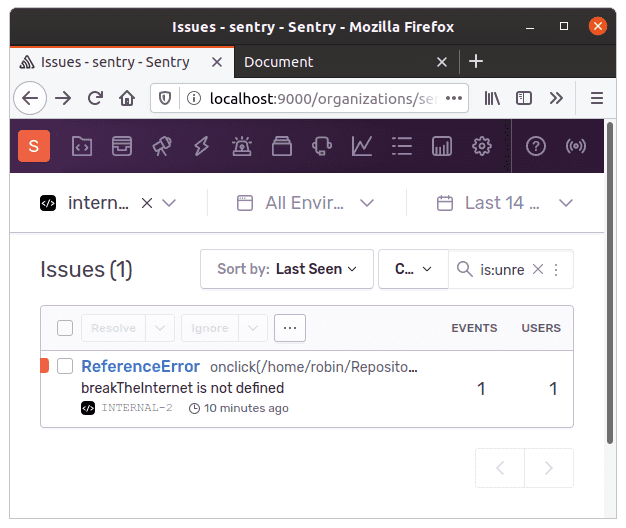Go to the previous page of issues
Viewport: 626px width, 528px height.
pyautogui.click(x=500, y=468)
